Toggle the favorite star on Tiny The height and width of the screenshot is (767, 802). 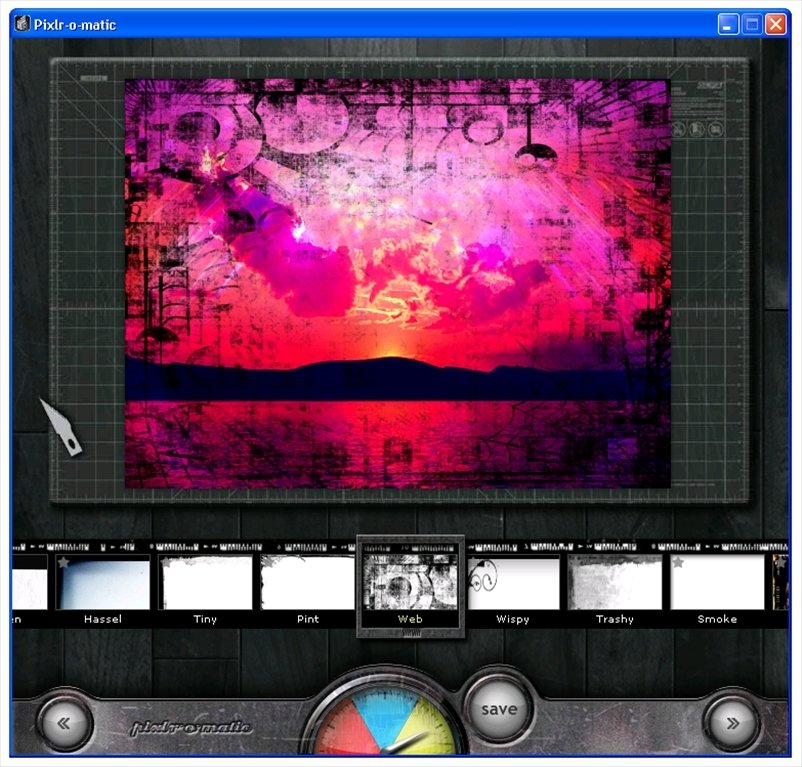[x=166, y=563]
